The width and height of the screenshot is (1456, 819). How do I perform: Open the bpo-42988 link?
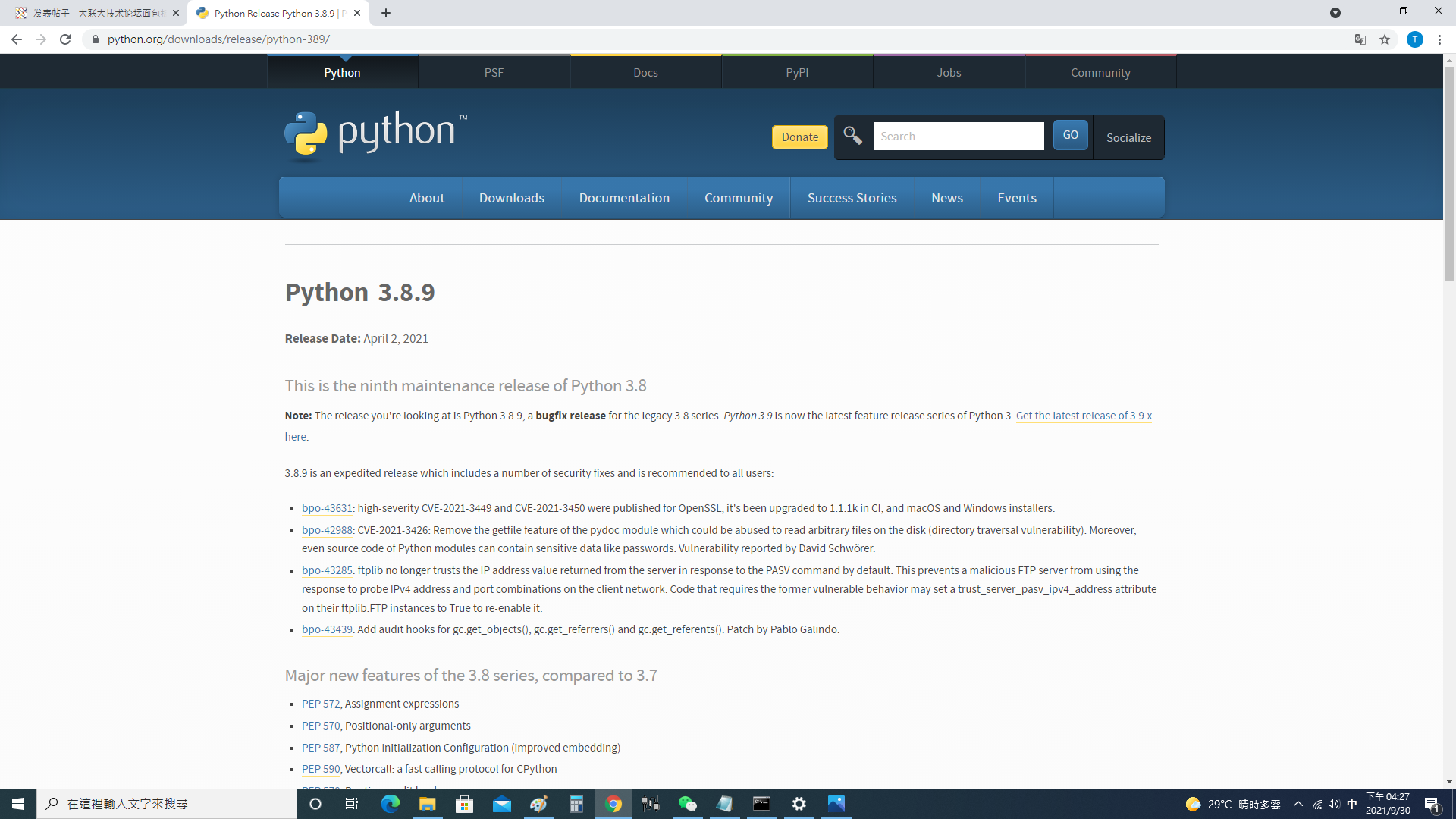click(x=327, y=530)
